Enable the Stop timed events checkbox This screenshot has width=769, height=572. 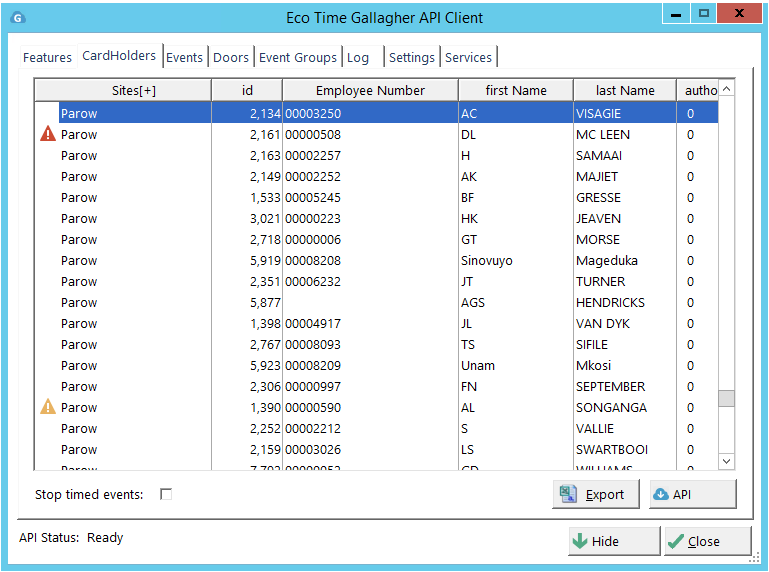pyautogui.click(x=166, y=494)
